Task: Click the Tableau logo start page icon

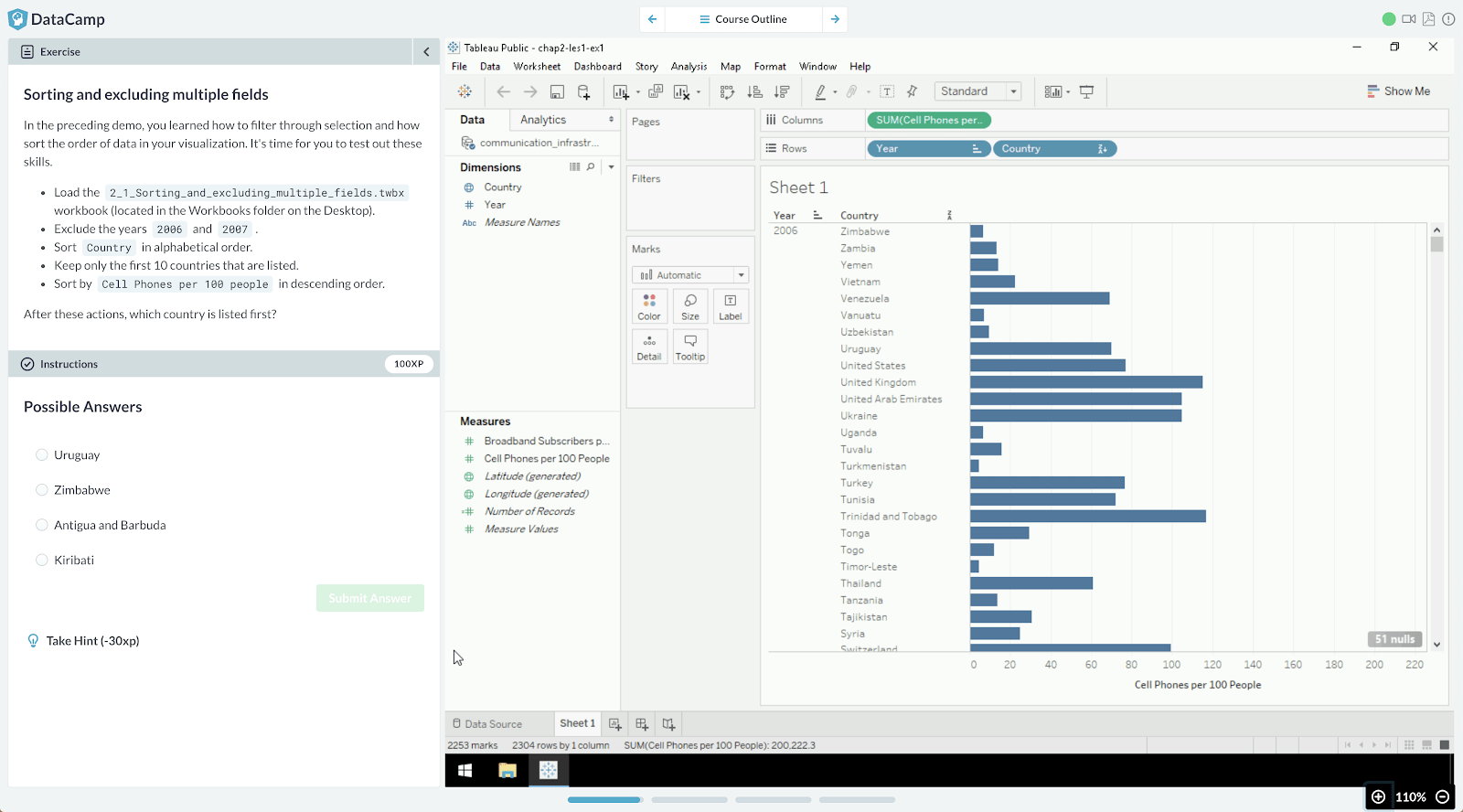Action: pos(465,91)
